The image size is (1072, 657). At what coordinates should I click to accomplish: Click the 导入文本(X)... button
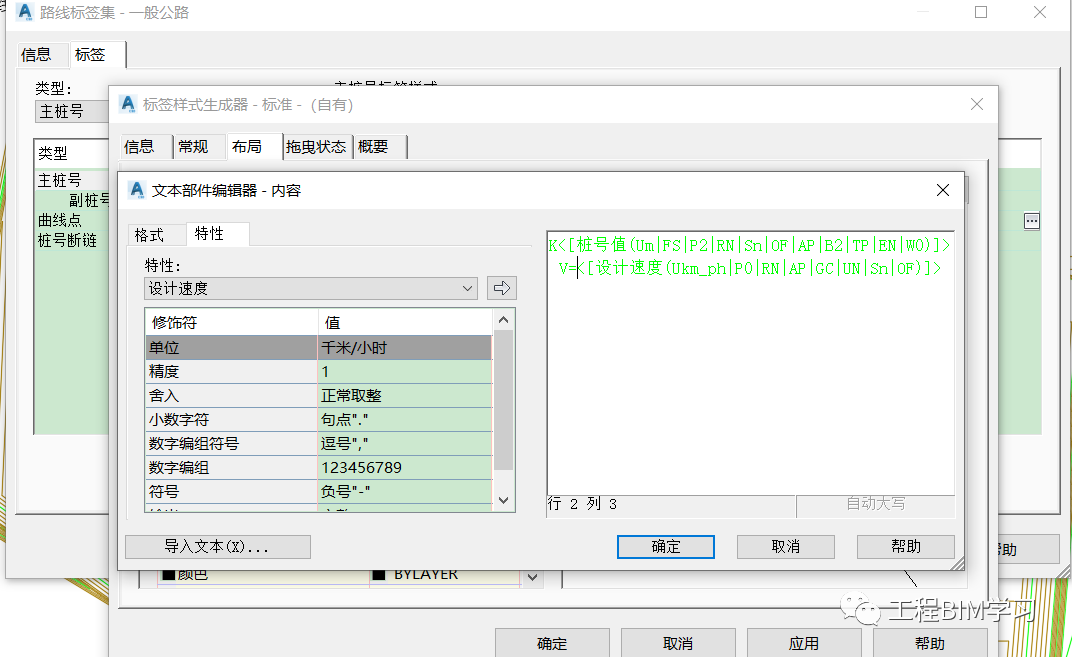[217, 546]
